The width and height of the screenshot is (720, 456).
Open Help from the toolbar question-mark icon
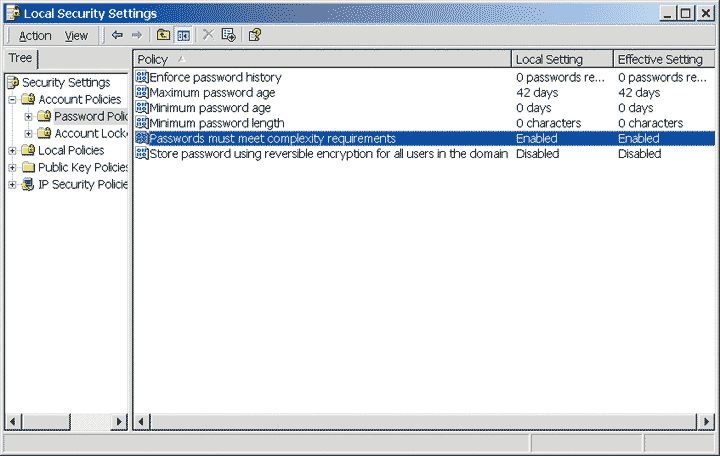(255, 35)
